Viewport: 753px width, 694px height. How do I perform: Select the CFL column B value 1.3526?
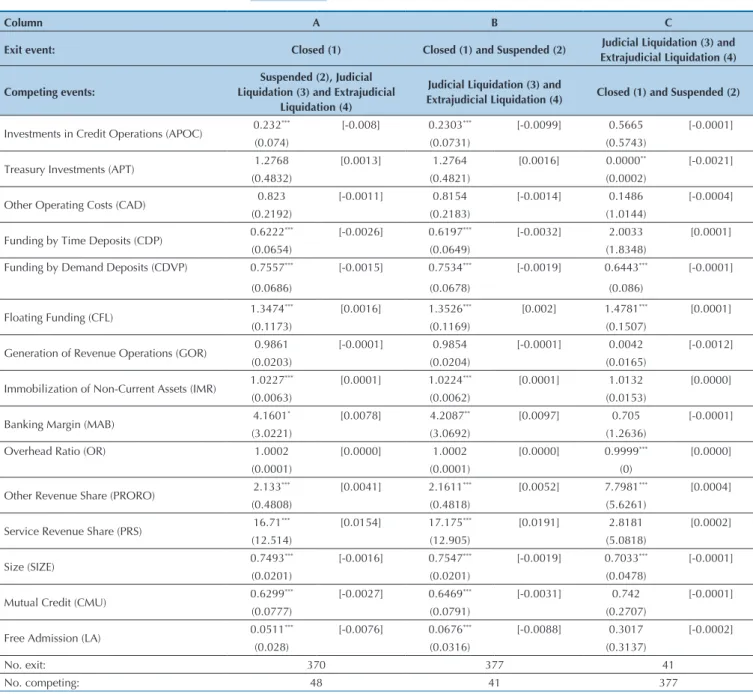[449, 308]
